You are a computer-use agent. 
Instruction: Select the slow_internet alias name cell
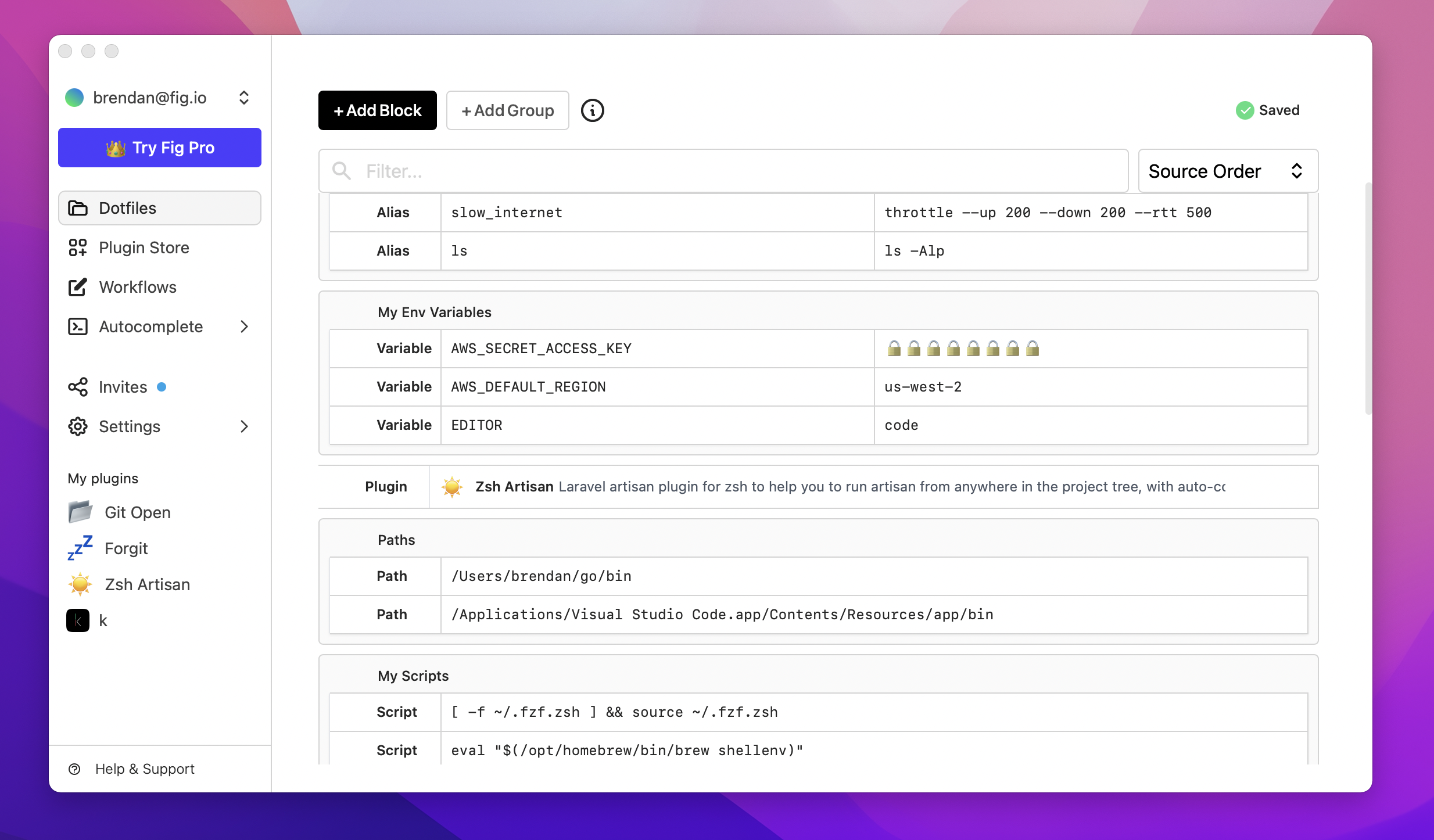coord(657,213)
